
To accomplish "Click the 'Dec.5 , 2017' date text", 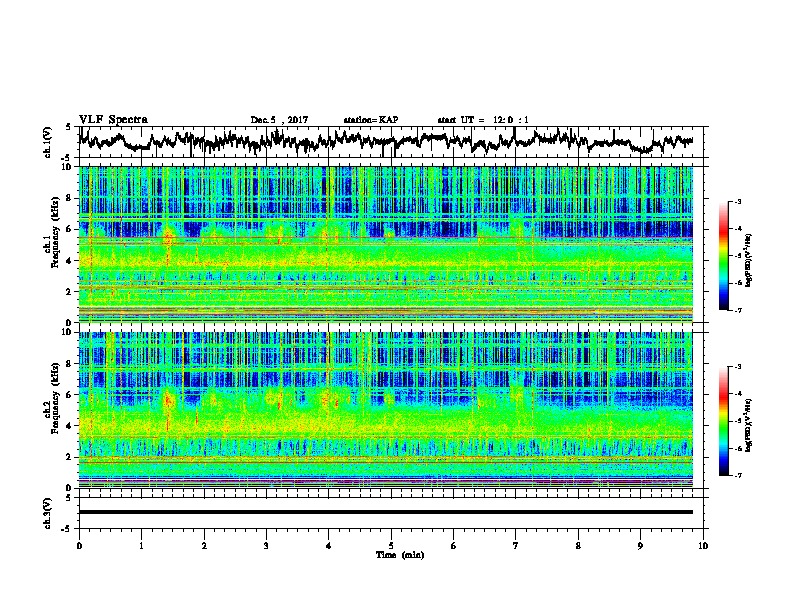I will tap(279, 120).
